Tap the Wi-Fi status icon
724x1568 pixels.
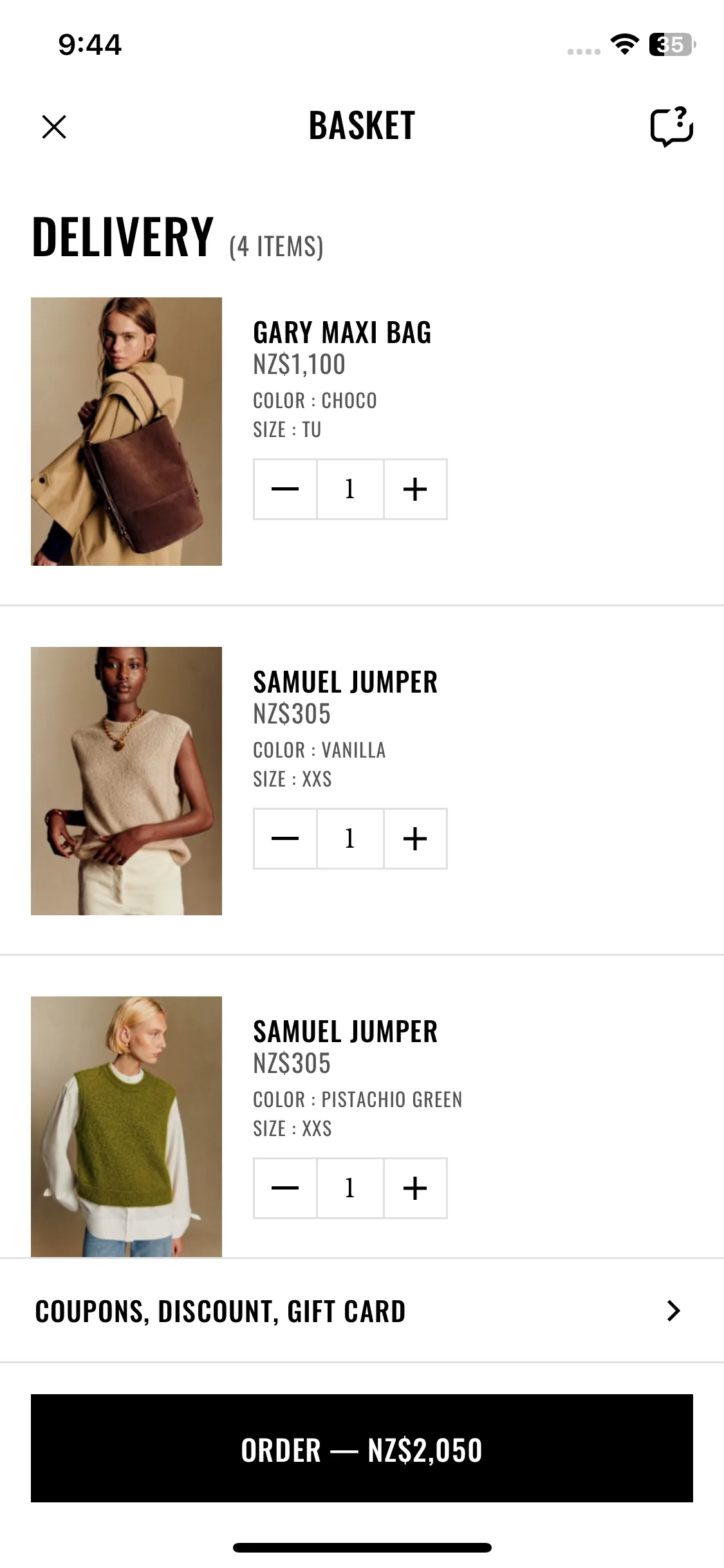pos(624,44)
